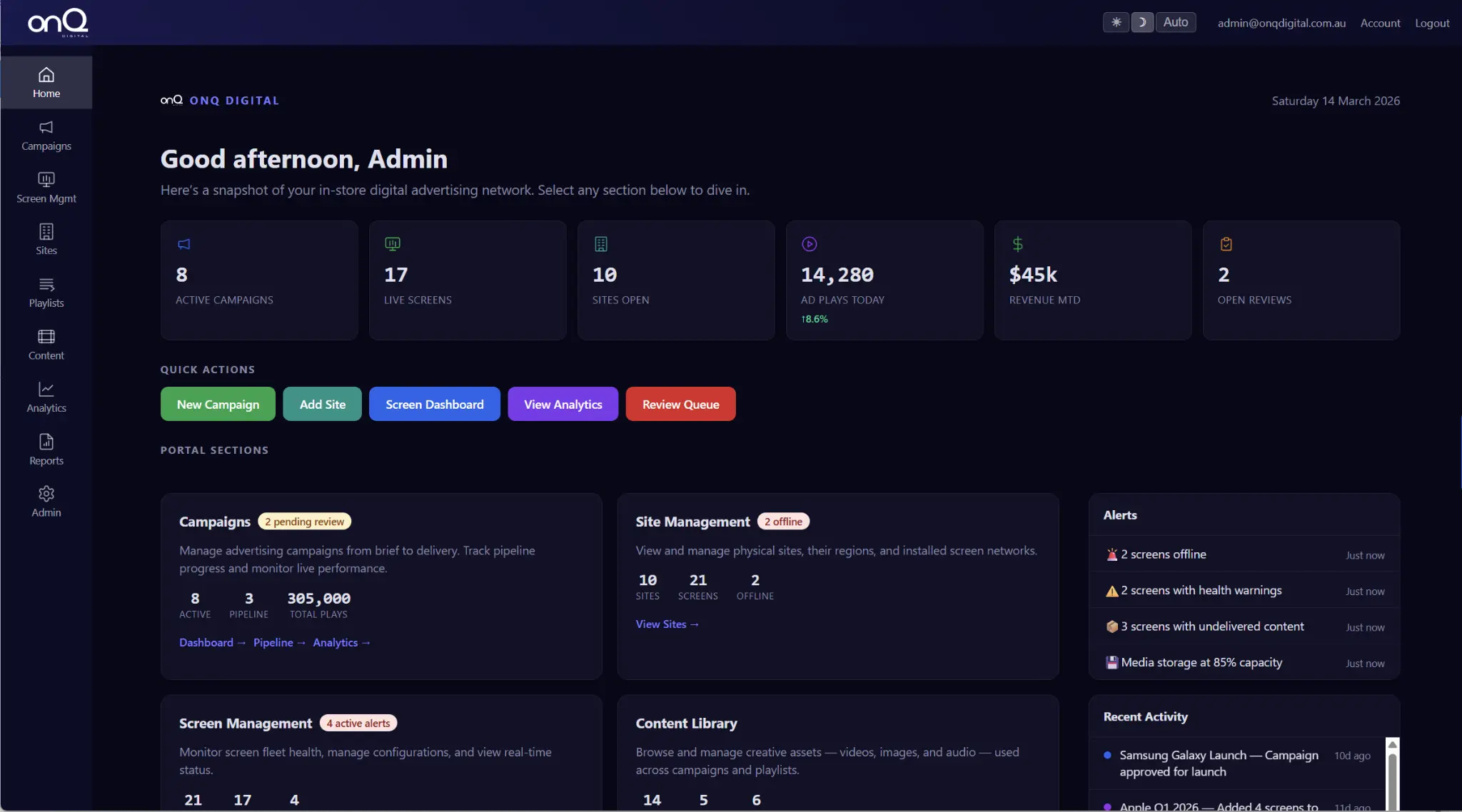Open Screen Dashboard quick action
This screenshot has width=1462, height=812.
pos(434,404)
